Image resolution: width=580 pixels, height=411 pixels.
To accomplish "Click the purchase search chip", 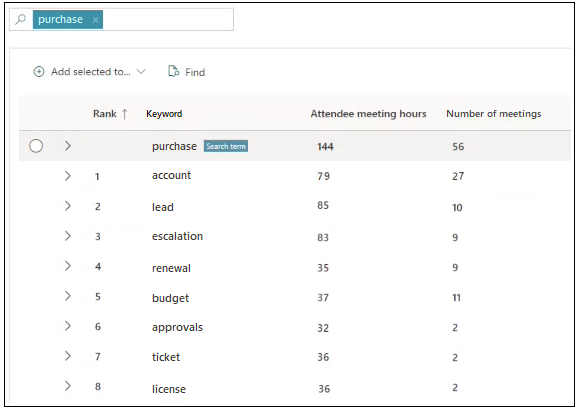I will click(x=68, y=19).
